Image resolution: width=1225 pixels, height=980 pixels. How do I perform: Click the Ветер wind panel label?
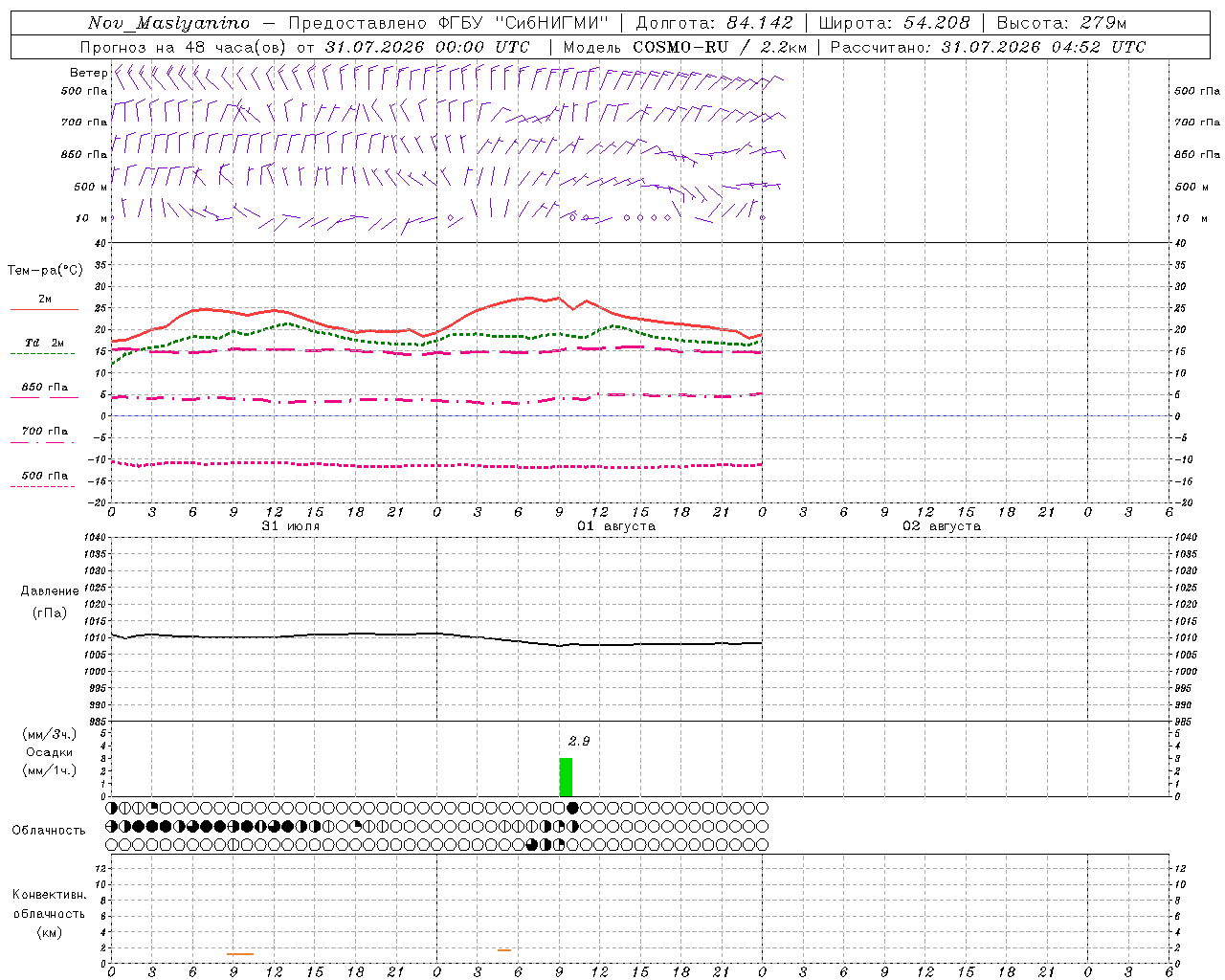tap(88, 73)
